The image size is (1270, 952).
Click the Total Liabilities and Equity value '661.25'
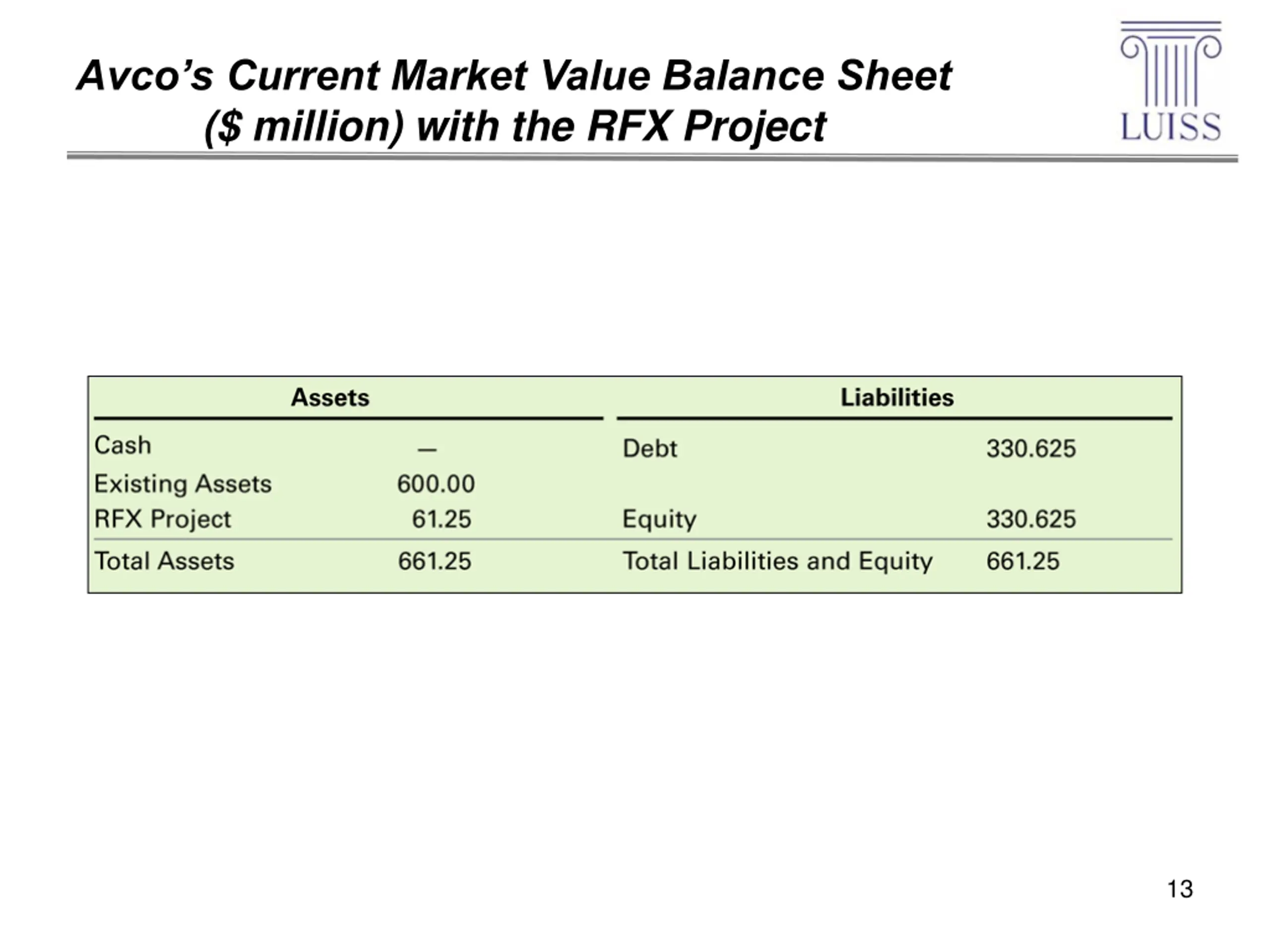[1023, 561]
